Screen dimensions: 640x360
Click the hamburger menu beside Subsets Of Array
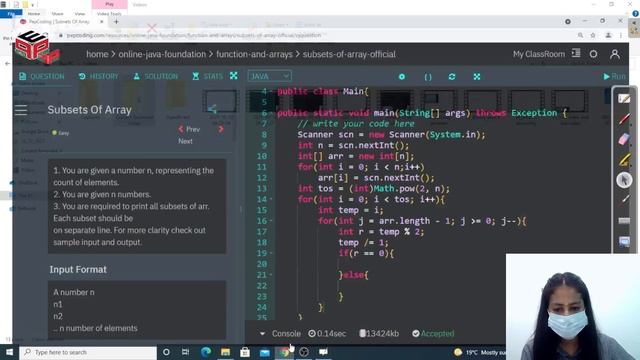pyautogui.click(x=21, y=110)
